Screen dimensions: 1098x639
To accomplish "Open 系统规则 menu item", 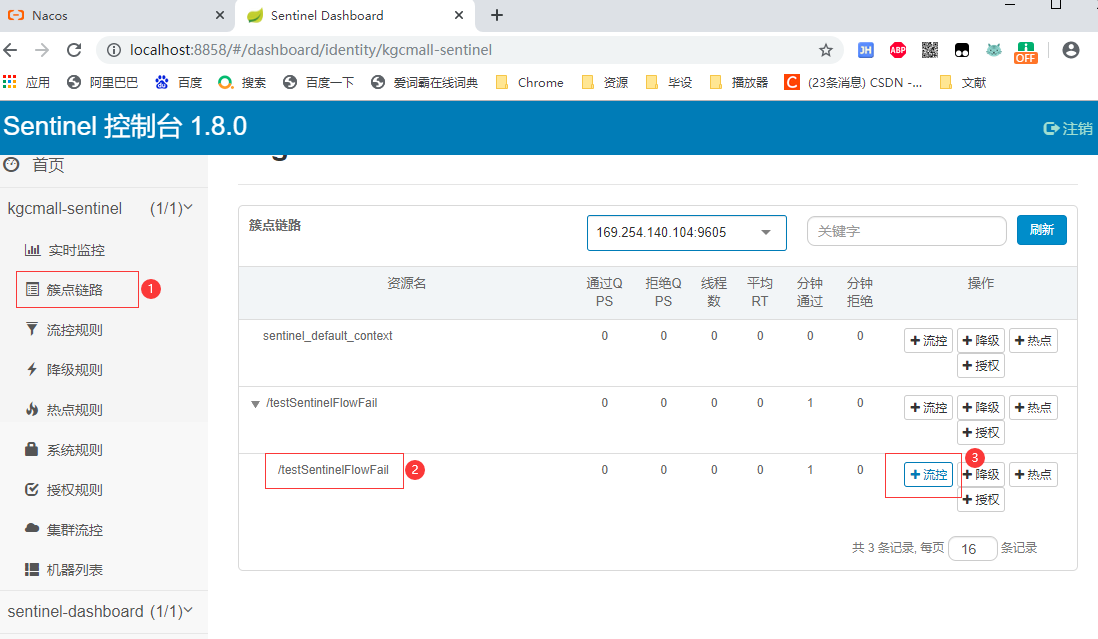I will 64,450.
